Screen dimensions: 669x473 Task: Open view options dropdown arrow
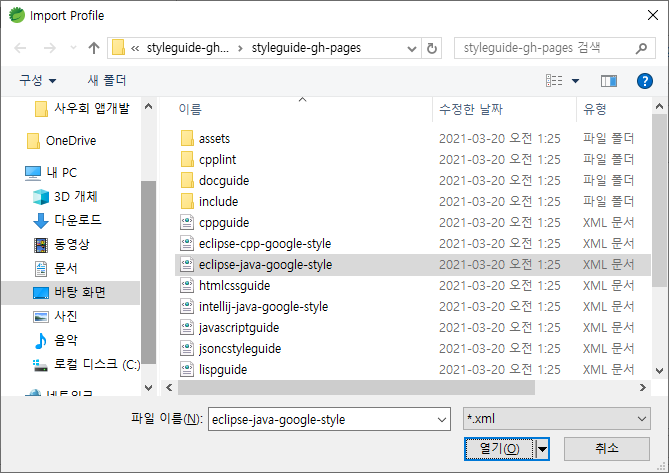point(575,81)
